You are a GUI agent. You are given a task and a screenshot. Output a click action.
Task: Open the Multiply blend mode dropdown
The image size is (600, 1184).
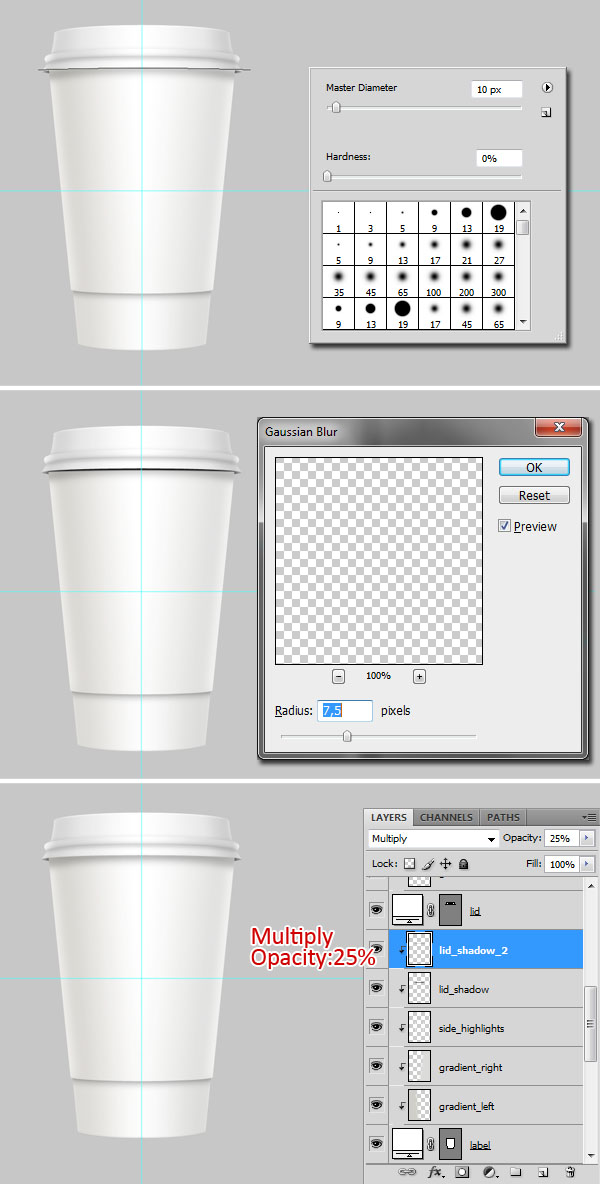(433, 839)
